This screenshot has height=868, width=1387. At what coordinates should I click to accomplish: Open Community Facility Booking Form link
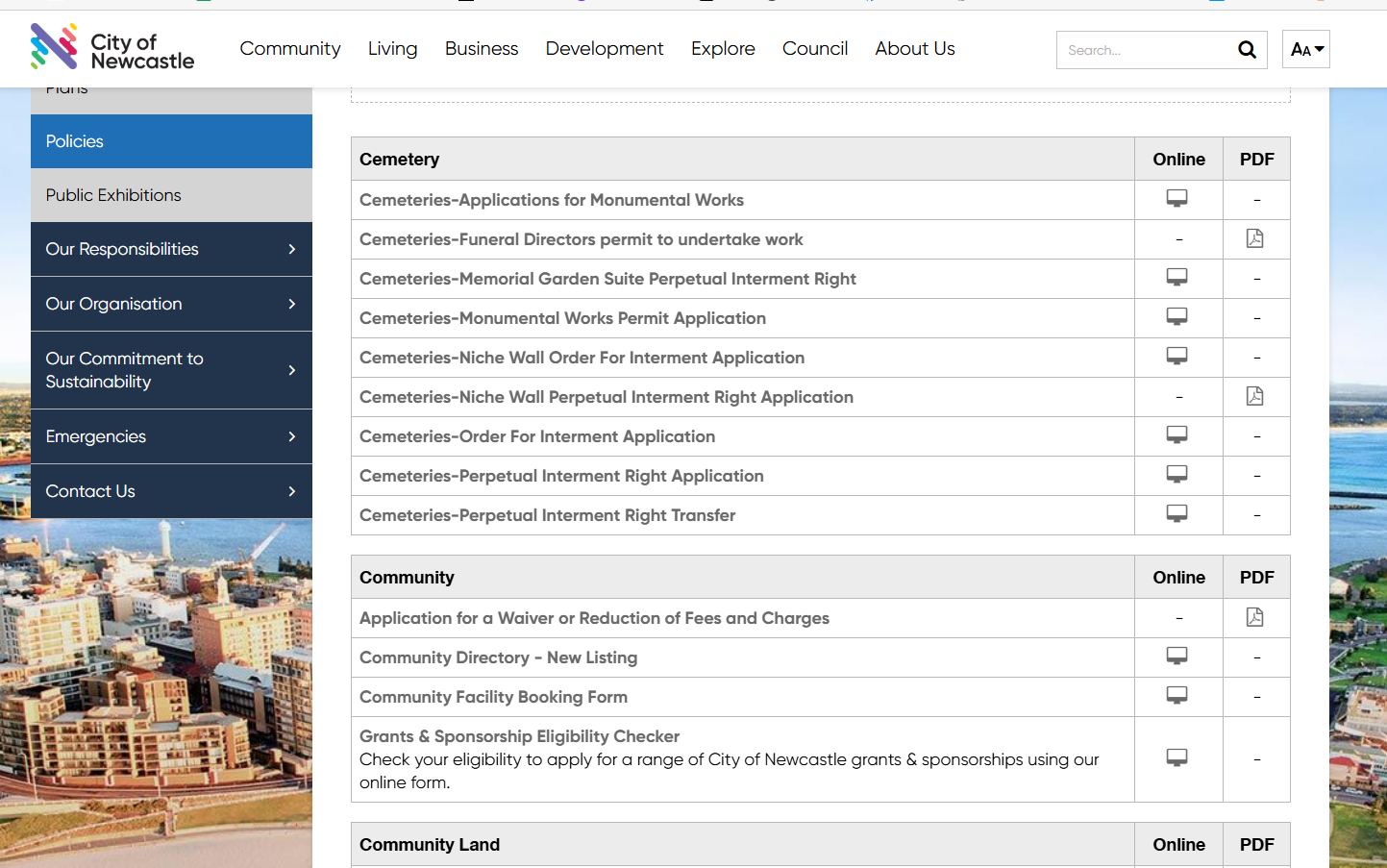coord(493,697)
